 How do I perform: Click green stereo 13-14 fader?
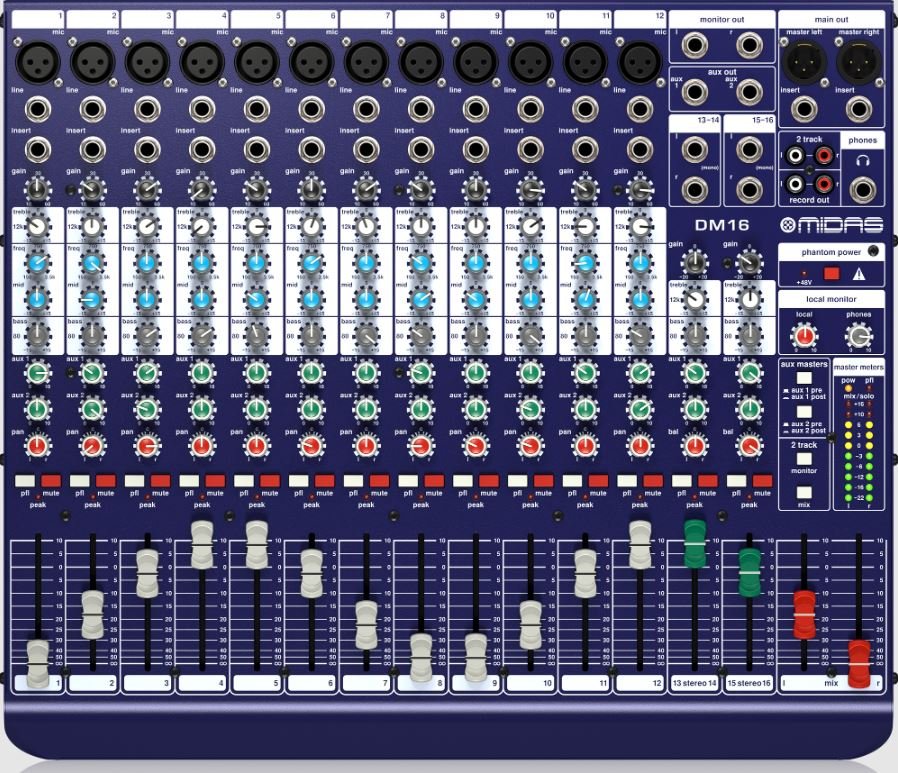695,544
